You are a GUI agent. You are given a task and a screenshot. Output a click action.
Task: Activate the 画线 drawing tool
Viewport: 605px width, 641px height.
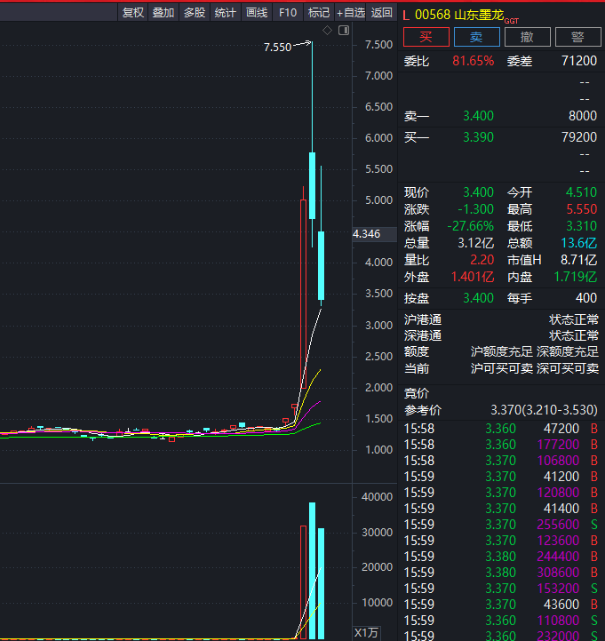[x=256, y=12]
